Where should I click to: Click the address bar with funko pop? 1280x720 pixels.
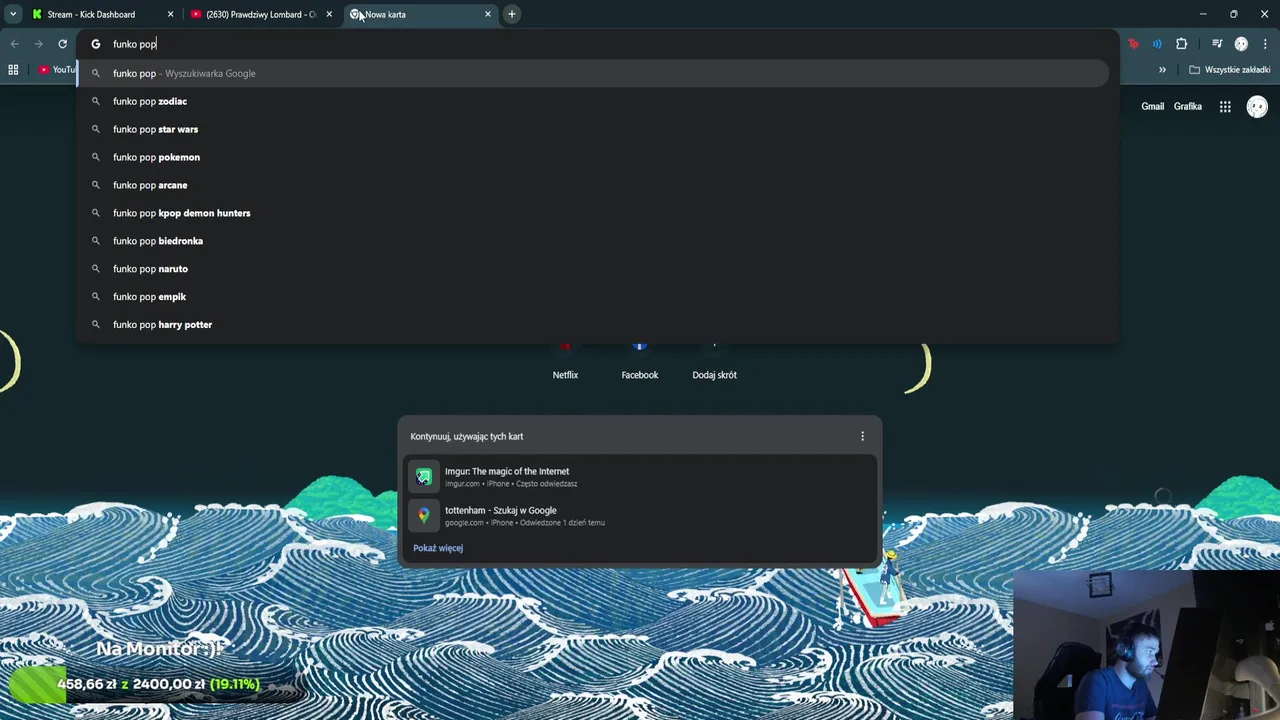pos(597,44)
